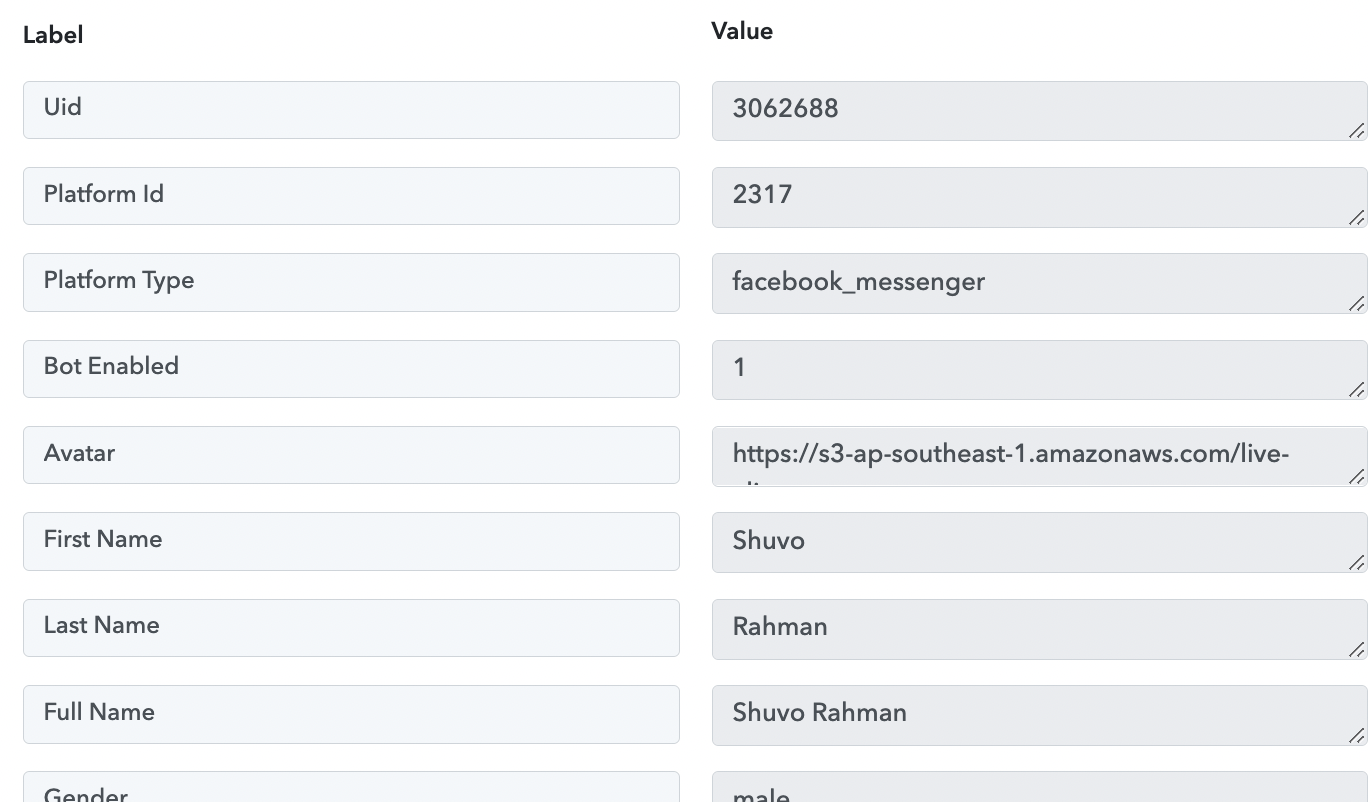
Task: Select the Platform Id label field
Action: (x=351, y=196)
